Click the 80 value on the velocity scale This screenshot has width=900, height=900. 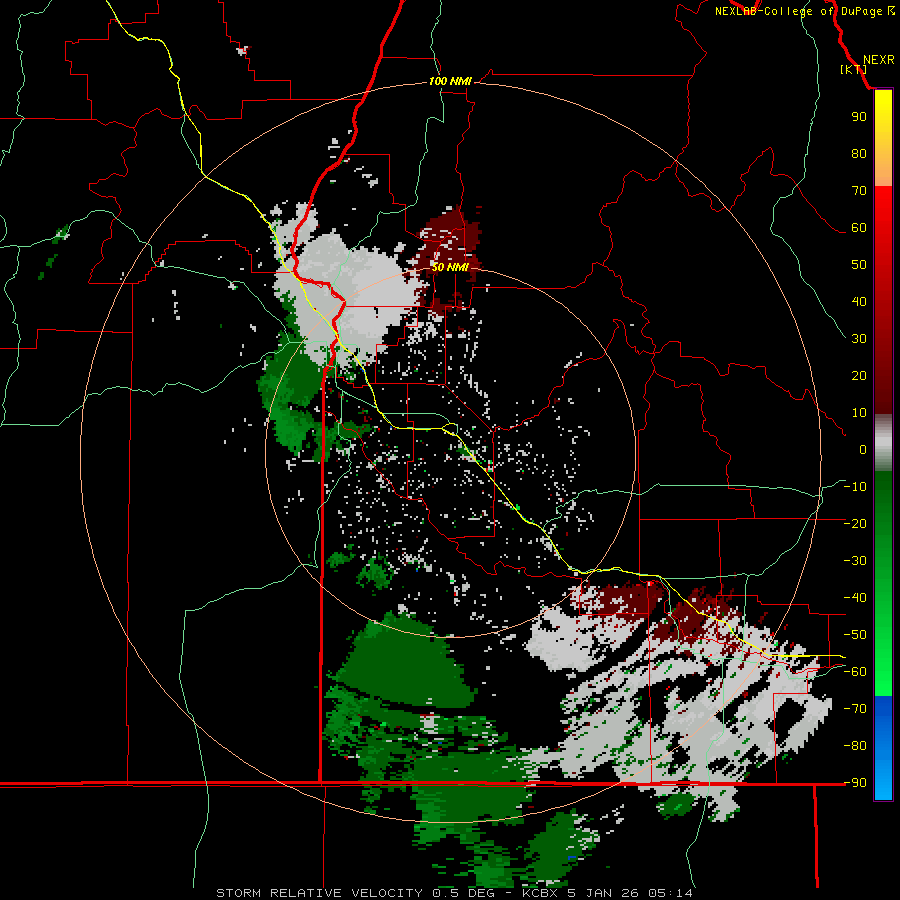[x=859, y=154]
